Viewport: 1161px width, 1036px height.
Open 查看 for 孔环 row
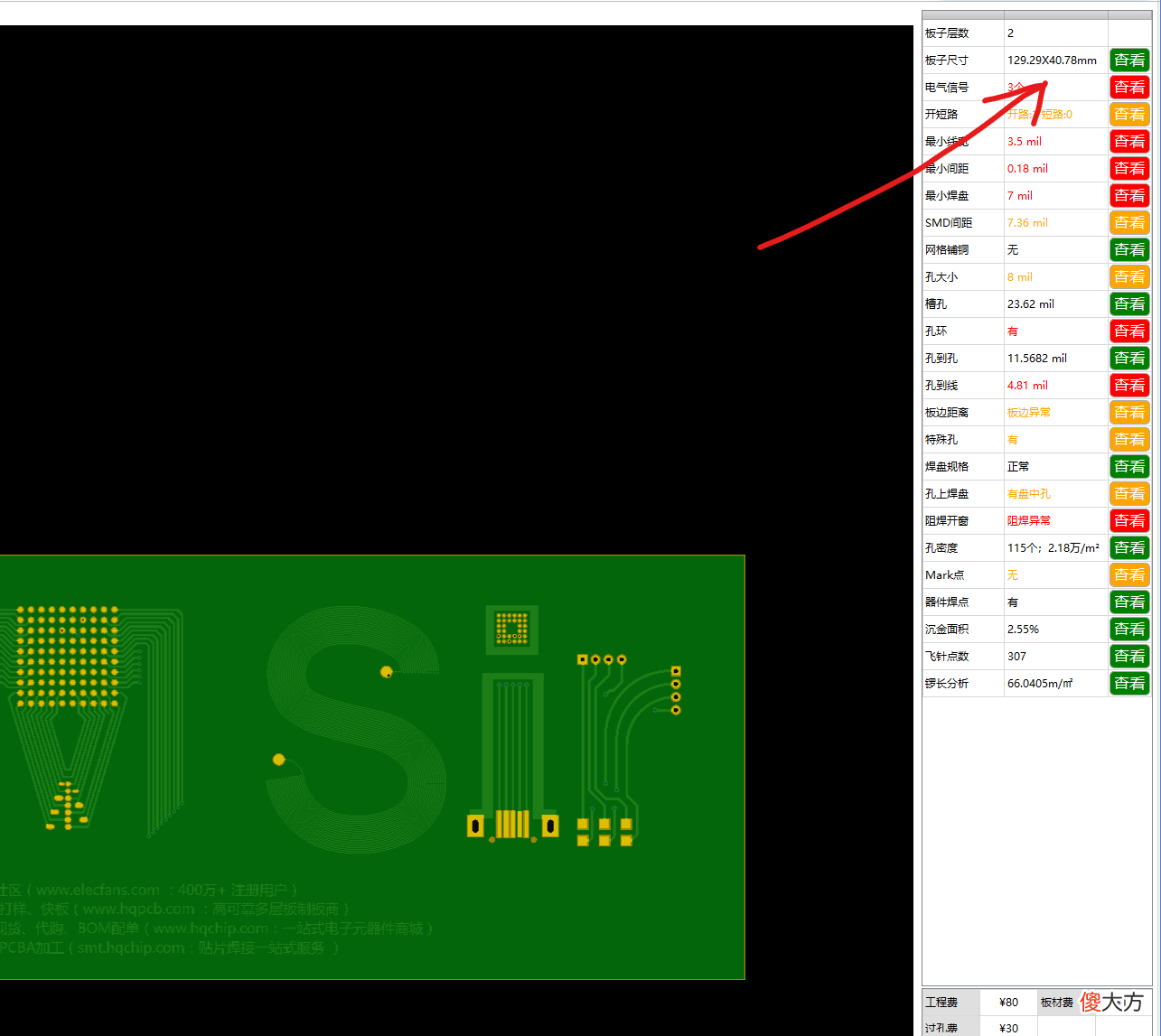tap(1129, 331)
